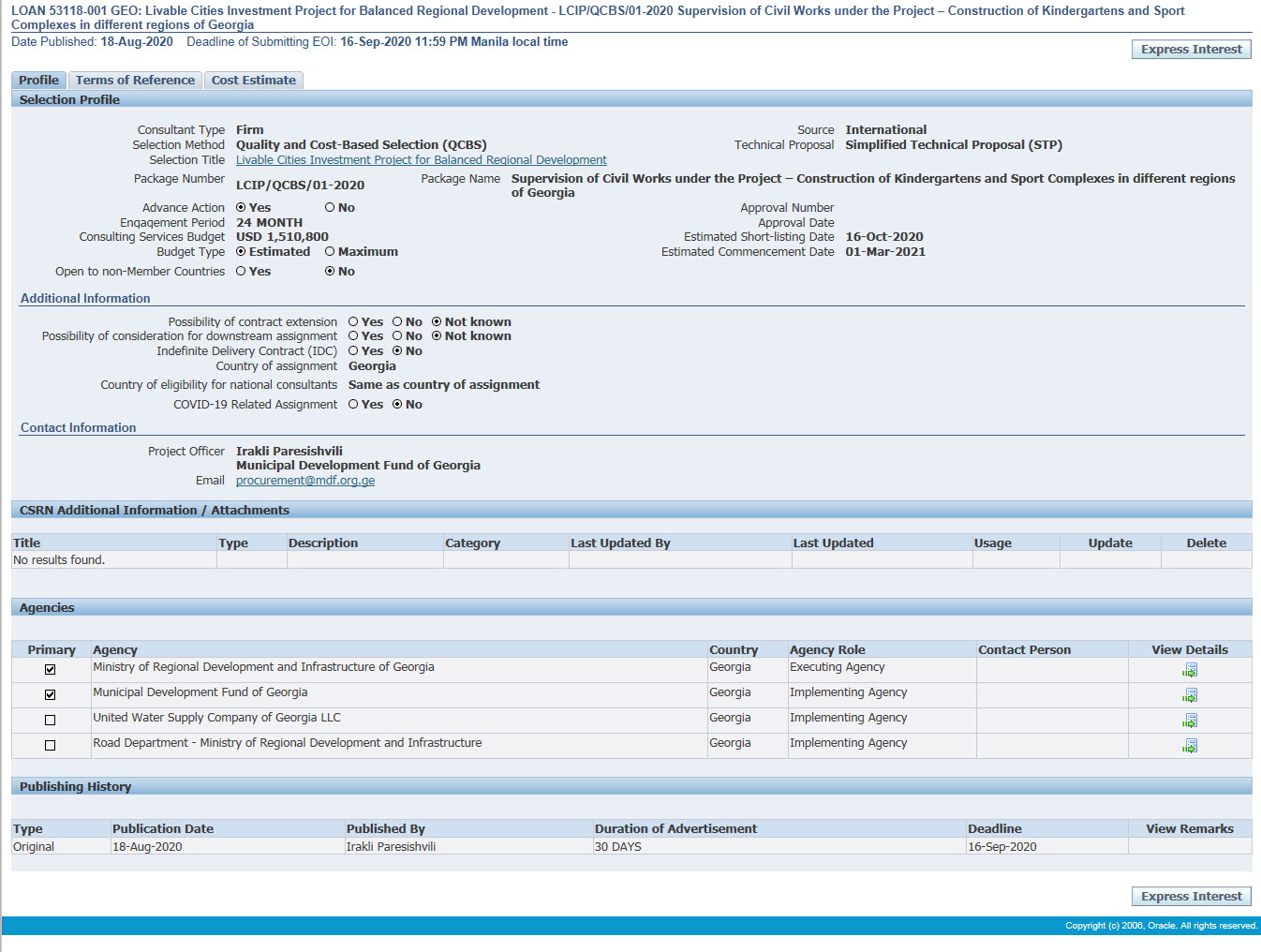Select No for downstream assignment consideration

coord(397,336)
